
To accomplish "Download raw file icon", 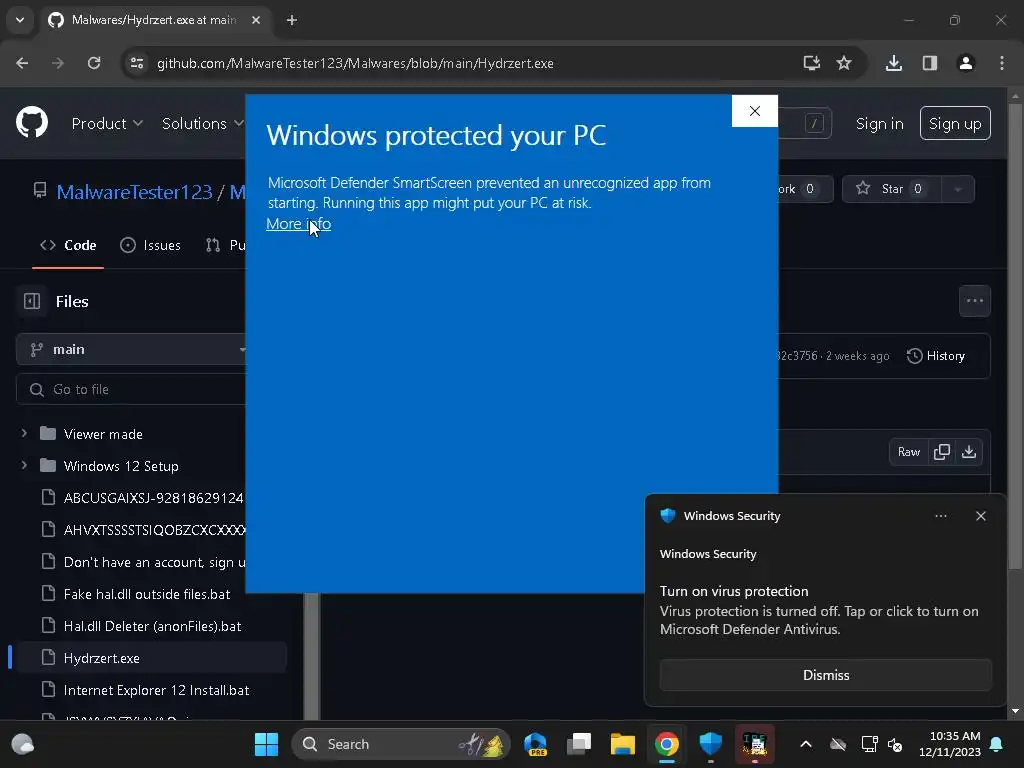I will tap(968, 452).
